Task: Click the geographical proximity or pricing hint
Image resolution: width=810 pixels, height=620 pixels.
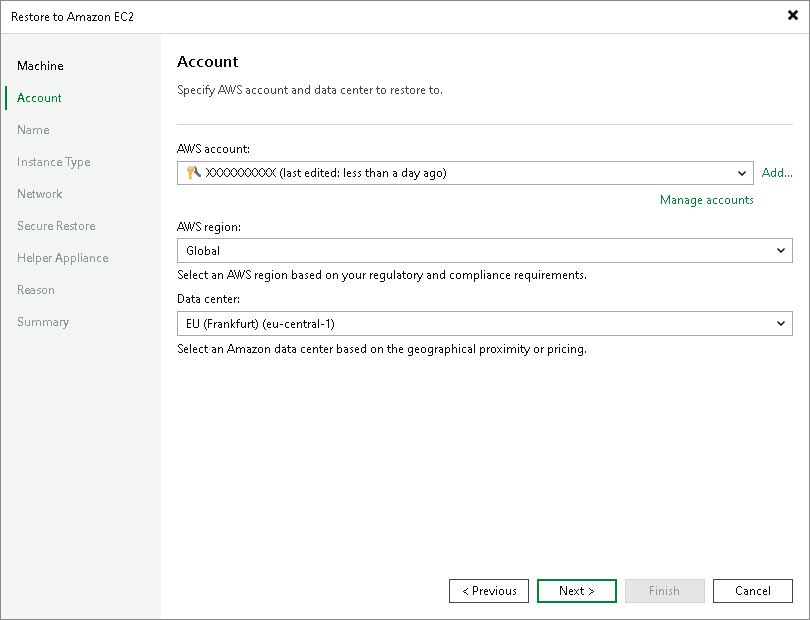Action: (382, 349)
